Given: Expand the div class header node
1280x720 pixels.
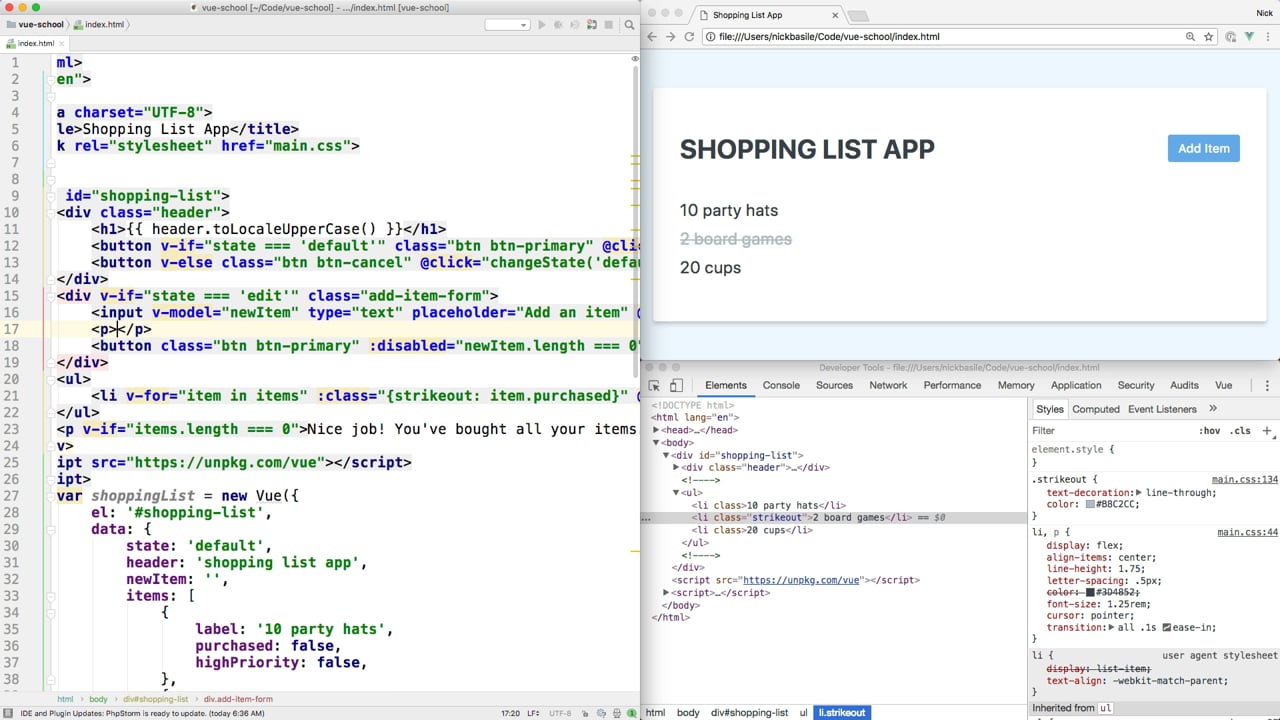Looking at the screenshot, I should point(677,467).
